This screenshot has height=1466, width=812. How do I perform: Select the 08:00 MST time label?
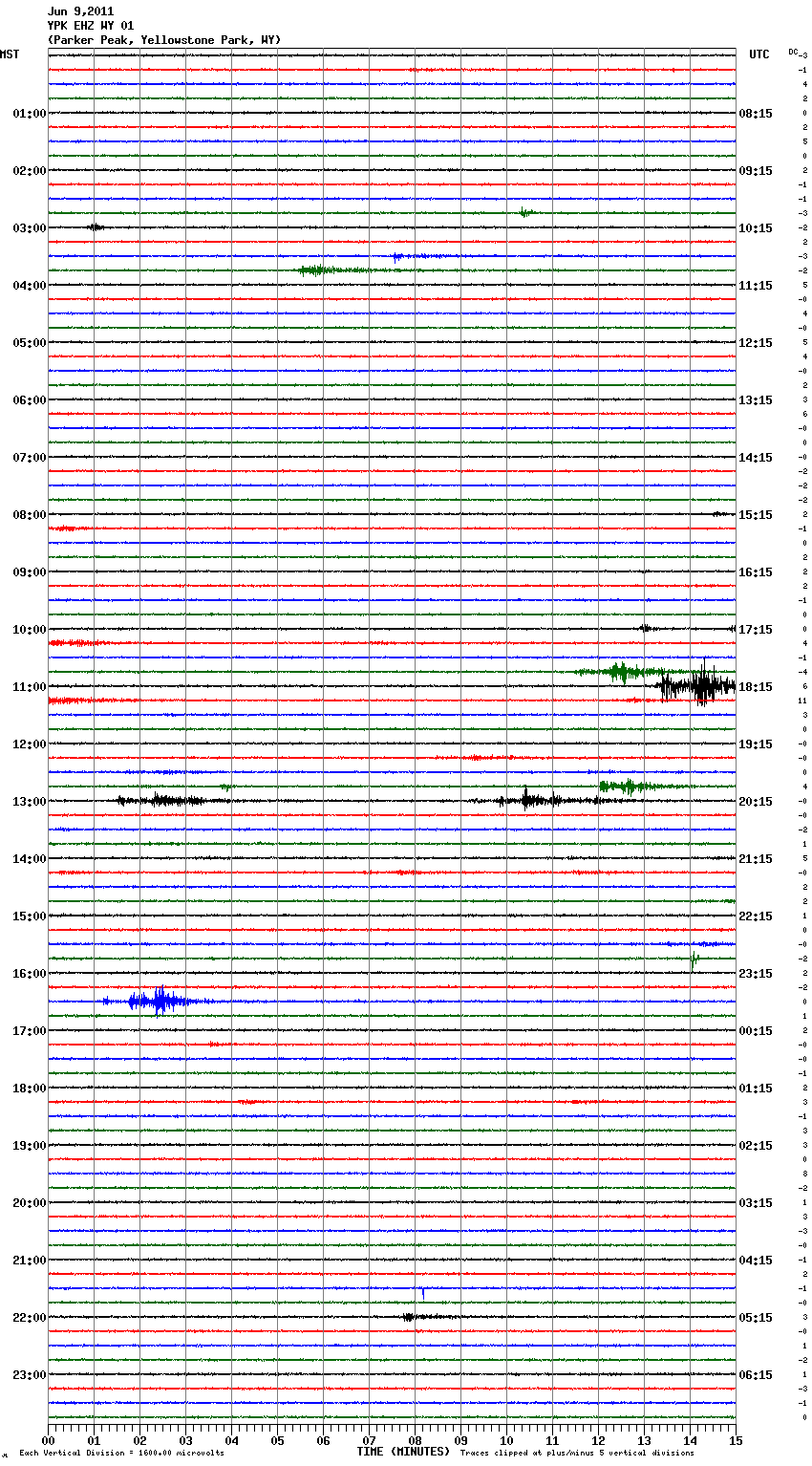click(30, 515)
